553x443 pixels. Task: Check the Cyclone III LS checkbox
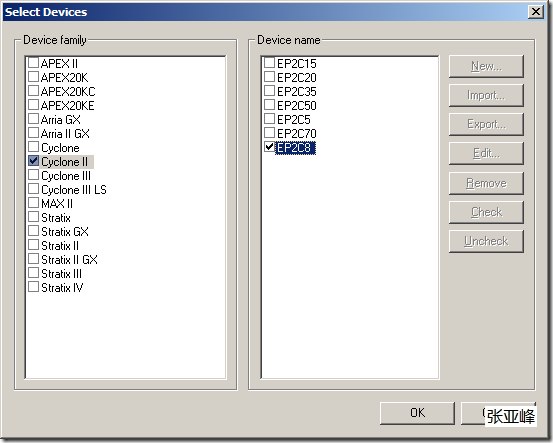[33, 189]
